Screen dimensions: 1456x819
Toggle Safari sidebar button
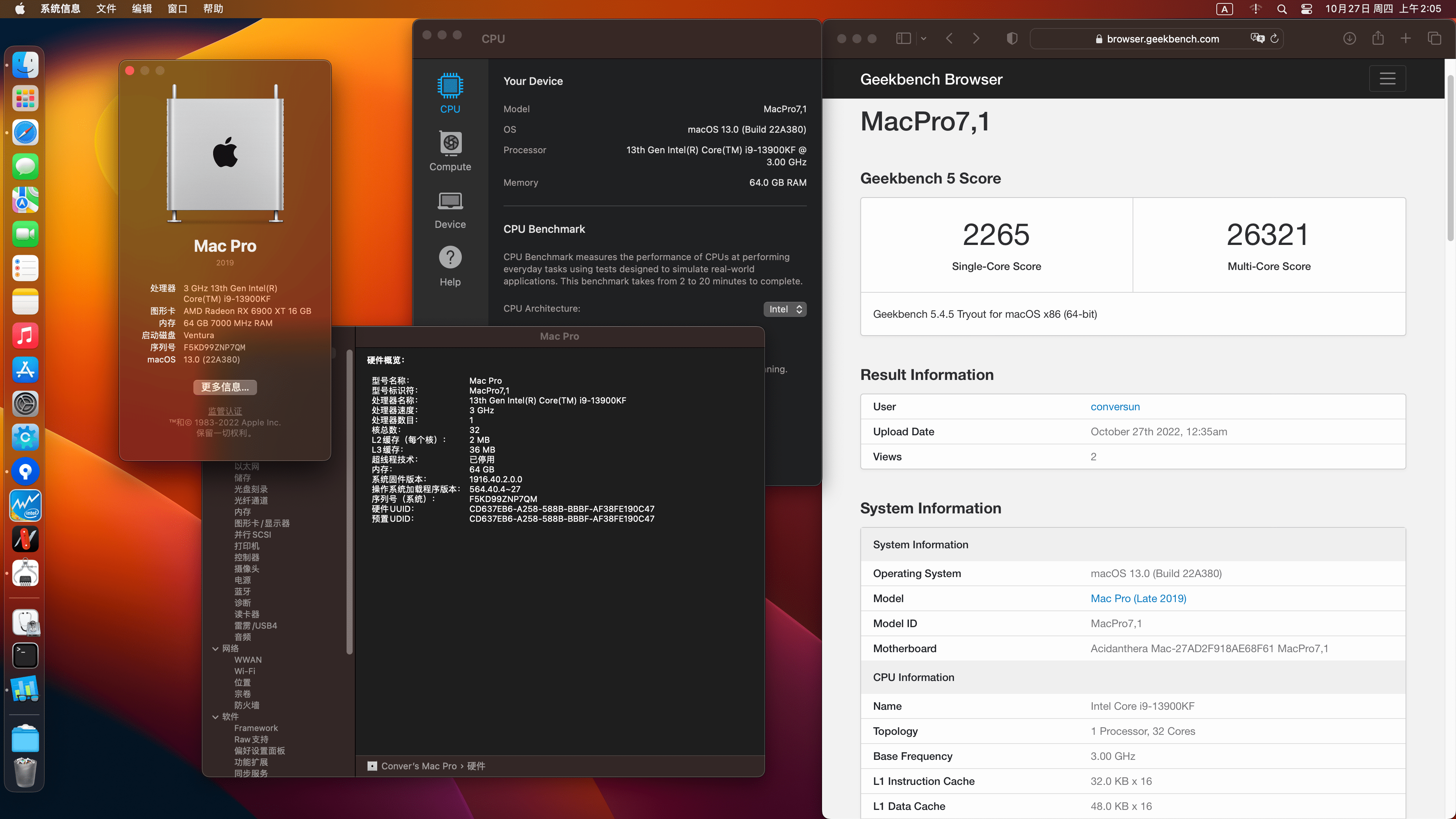903,38
